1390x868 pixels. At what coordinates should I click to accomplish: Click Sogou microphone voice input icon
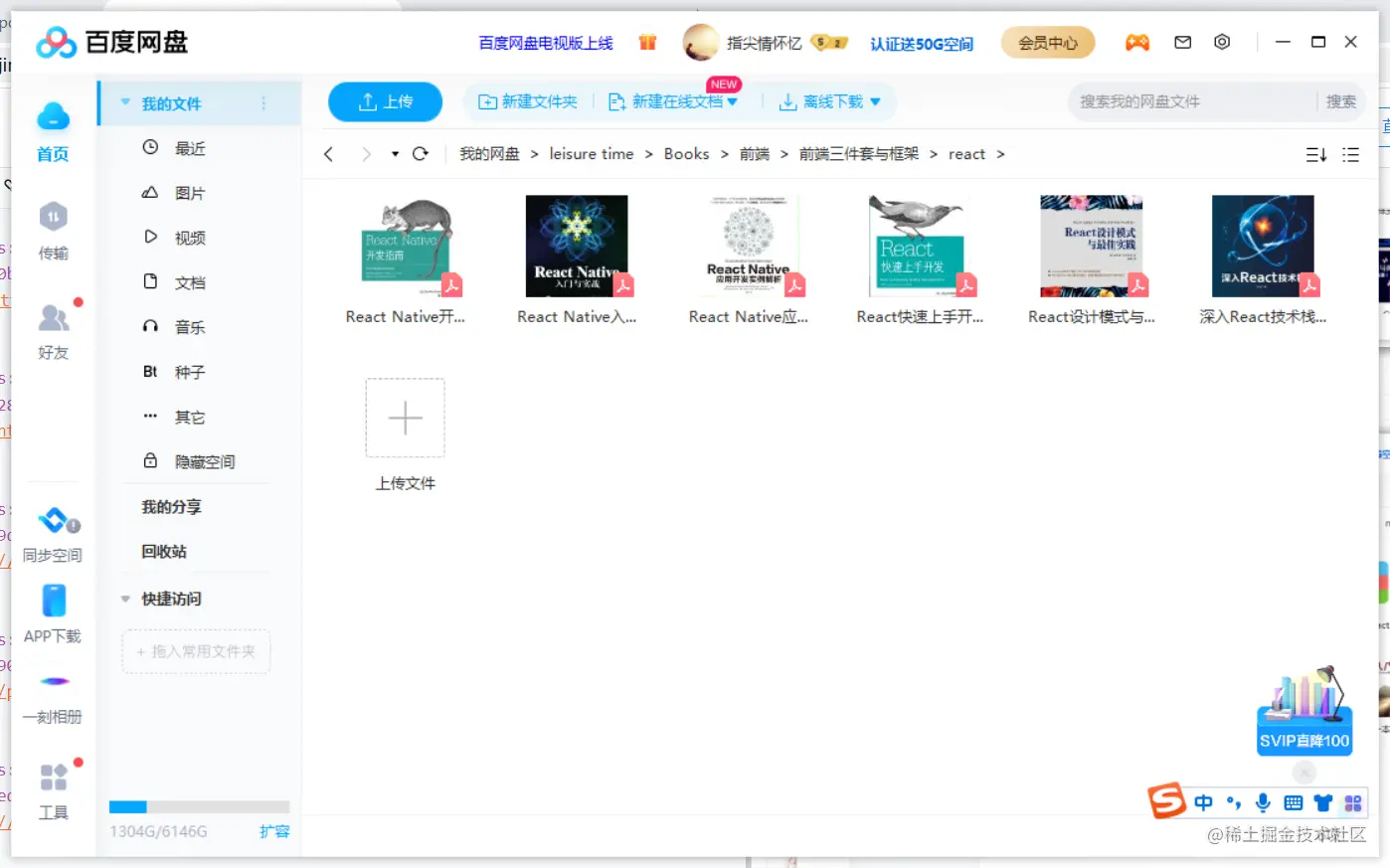[1263, 802]
